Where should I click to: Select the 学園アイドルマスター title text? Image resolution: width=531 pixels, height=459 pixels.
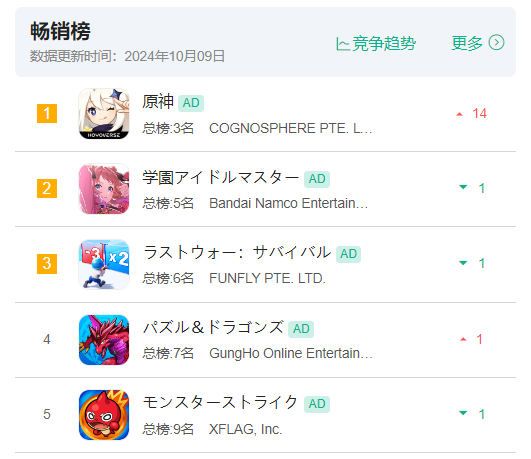pos(220,178)
